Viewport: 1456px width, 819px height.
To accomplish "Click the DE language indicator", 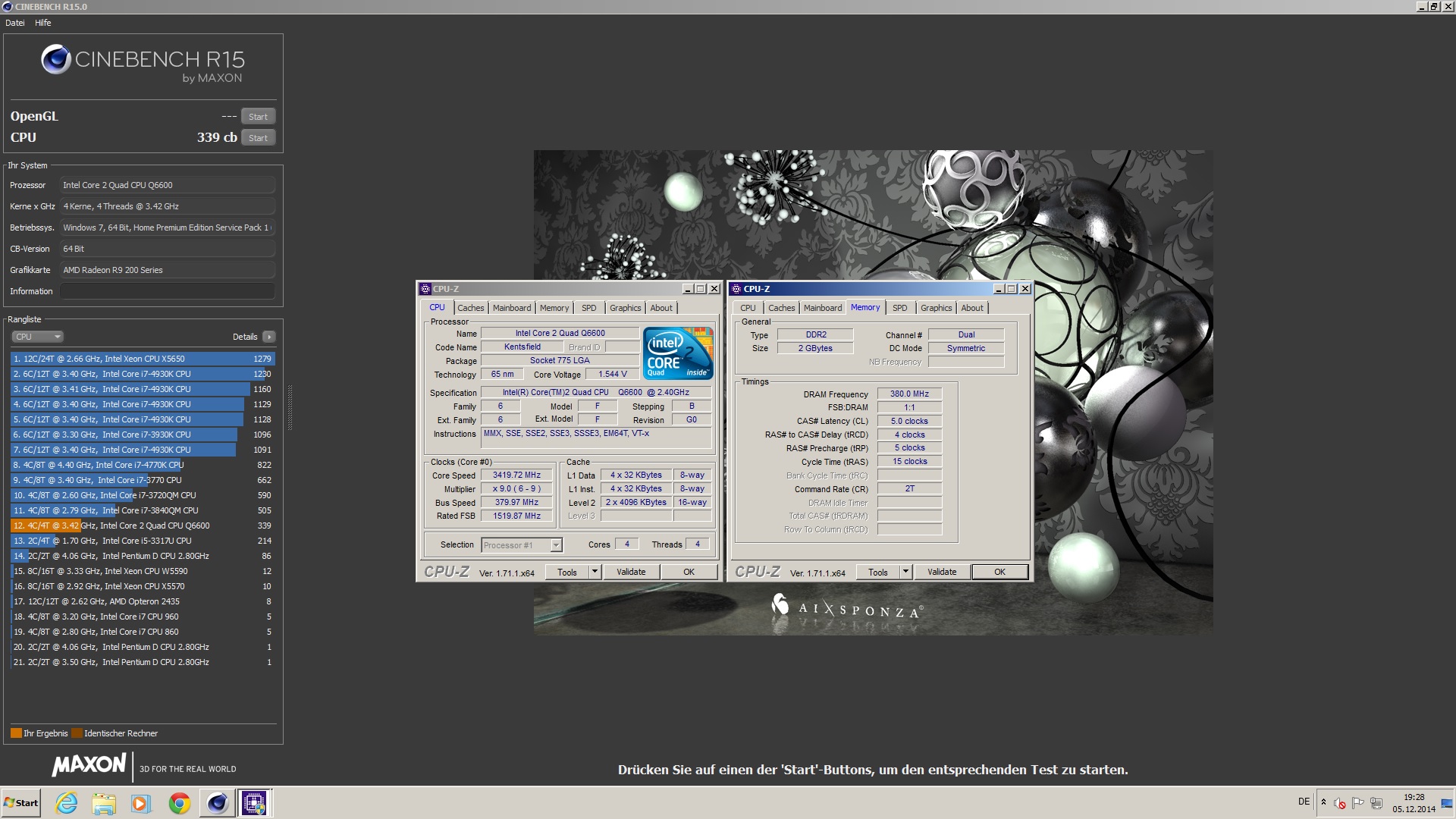I will pyautogui.click(x=1304, y=802).
